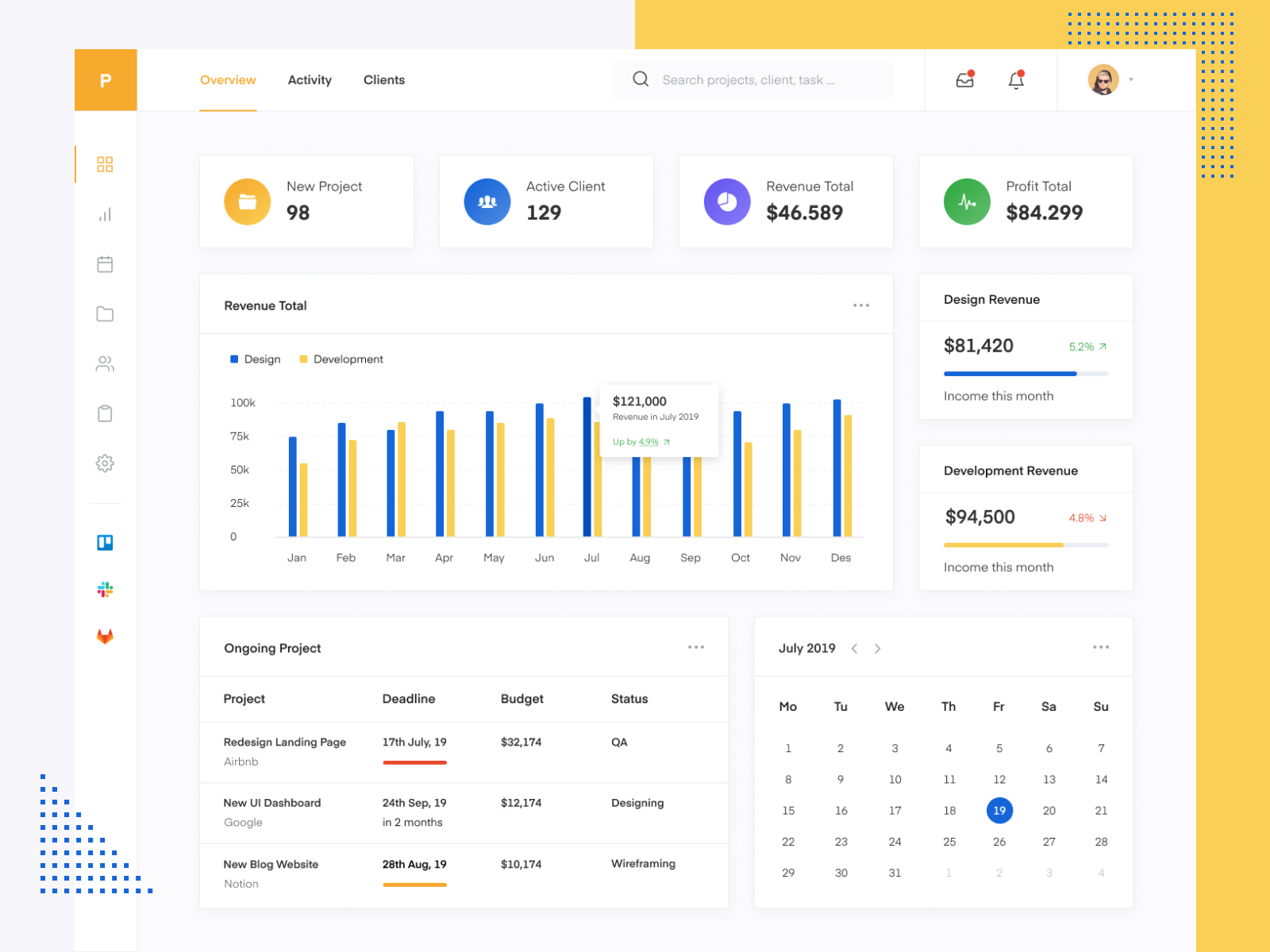
Task: Click the search projects input field
Action: point(752,79)
